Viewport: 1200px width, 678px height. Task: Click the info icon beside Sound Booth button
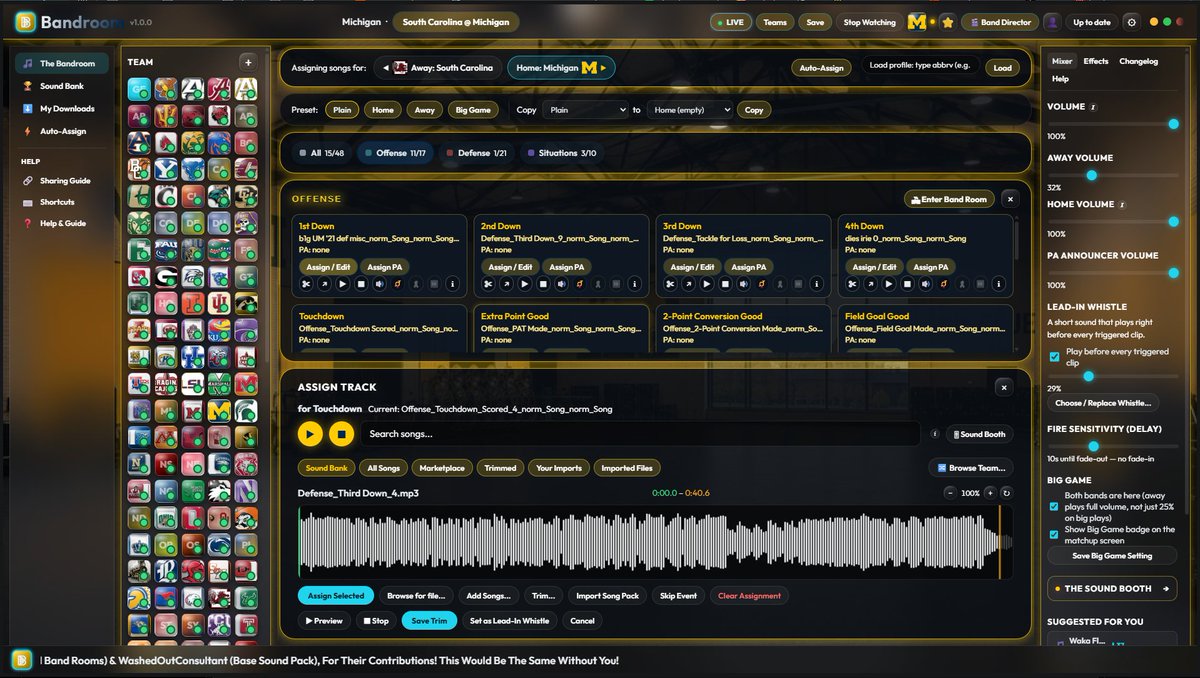point(935,434)
